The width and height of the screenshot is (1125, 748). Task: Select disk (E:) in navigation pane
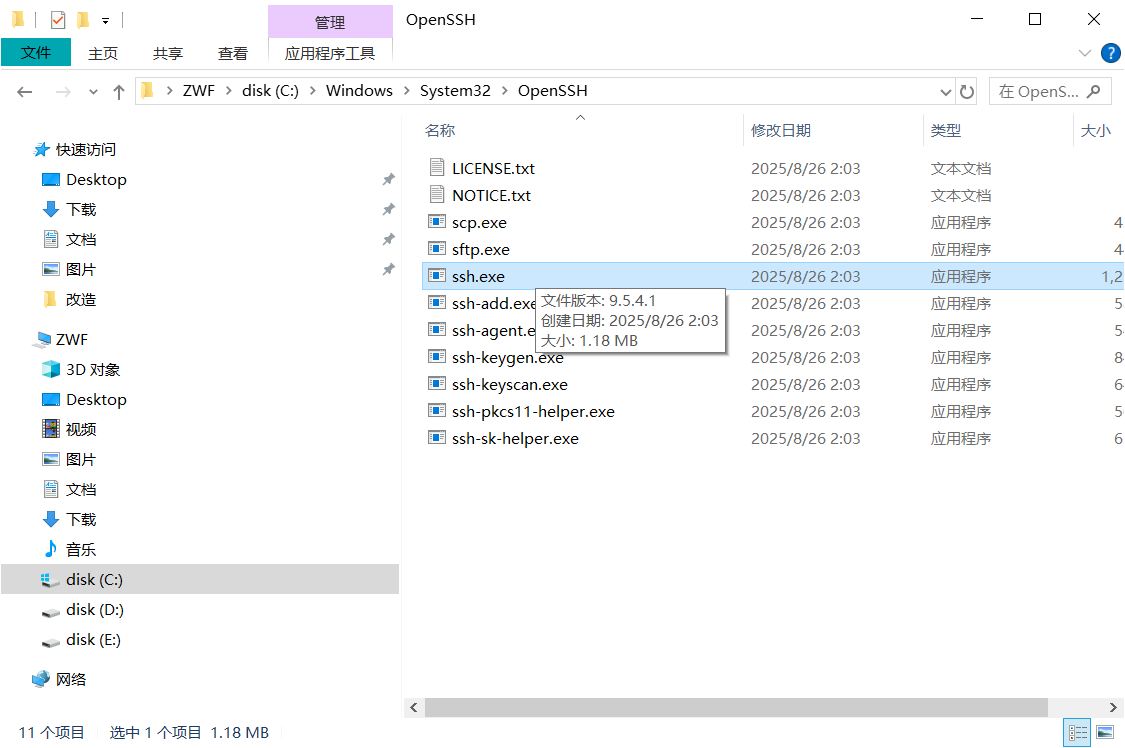pos(93,640)
